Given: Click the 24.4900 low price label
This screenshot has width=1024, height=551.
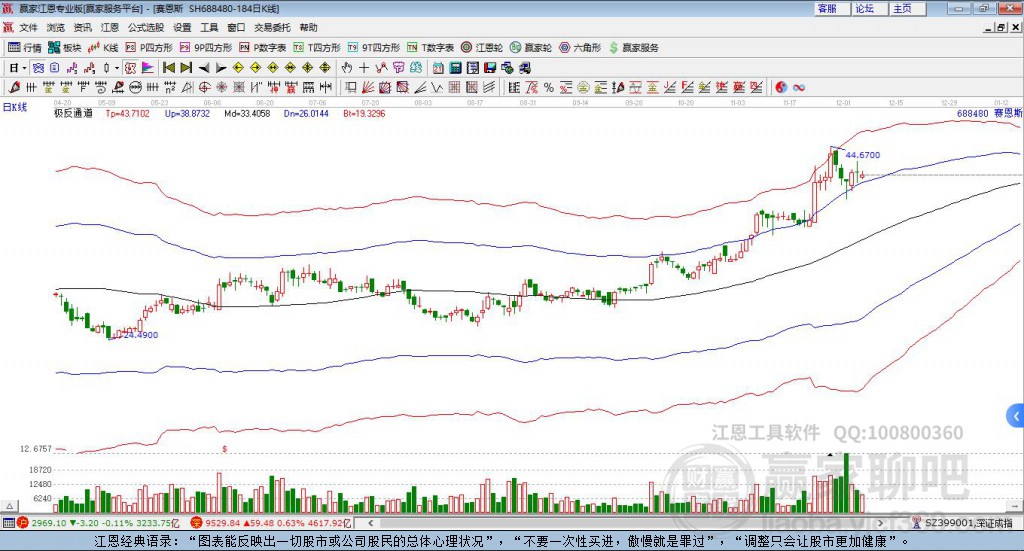Looking at the screenshot, I should click(140, 335).
